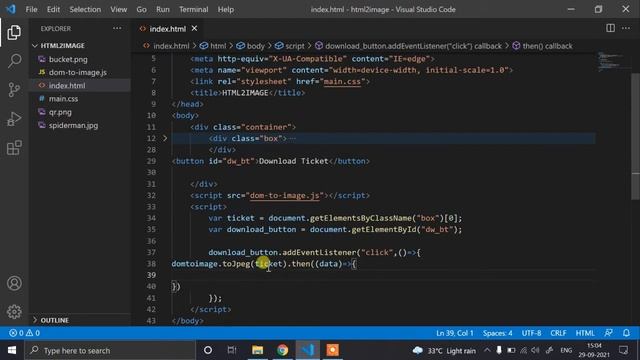This screenshot has height=360, width=640.
Task: Open the Extensions view
Action: click(x=14, y=148)
